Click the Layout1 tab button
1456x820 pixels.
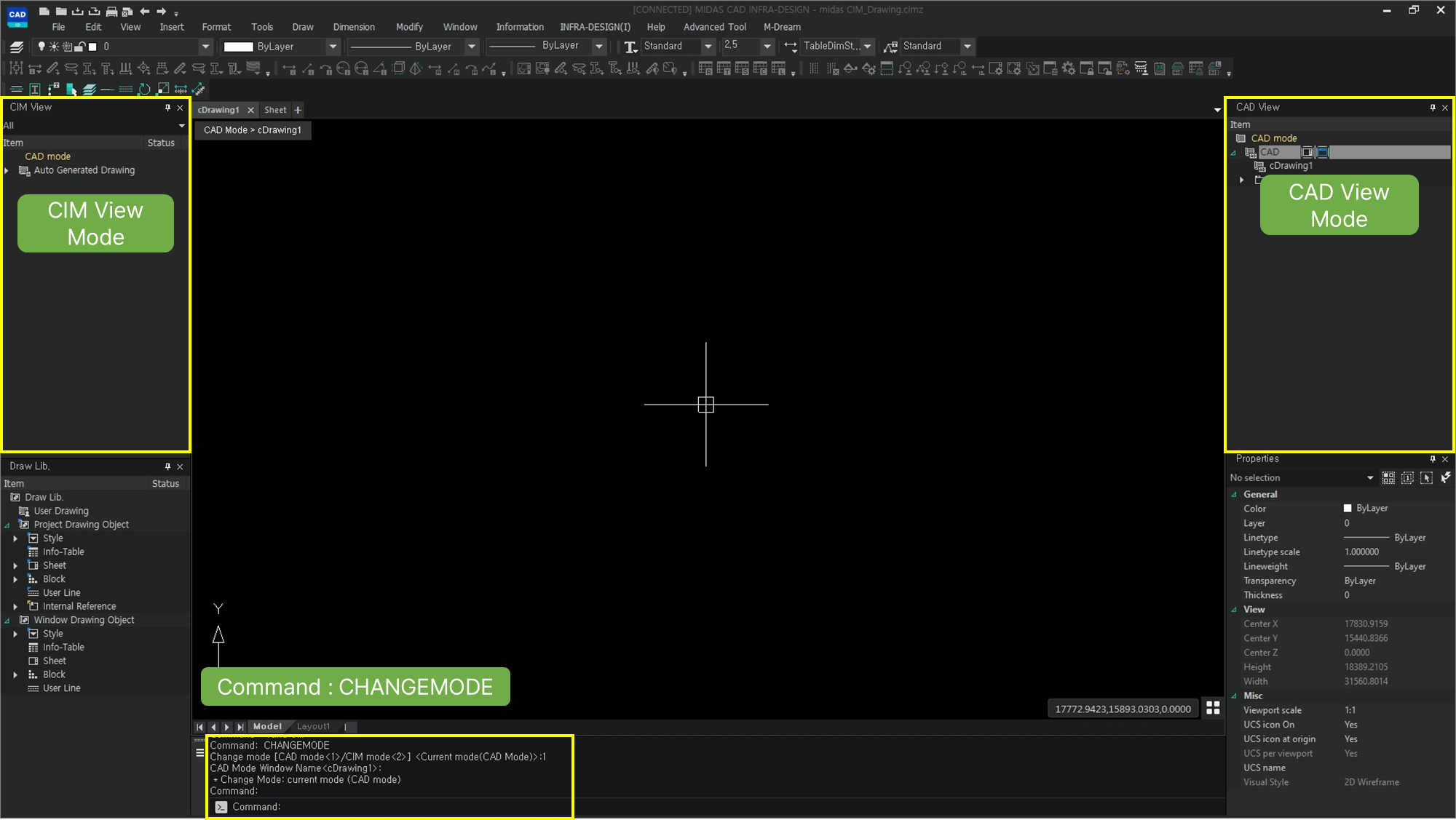(313, 726)
